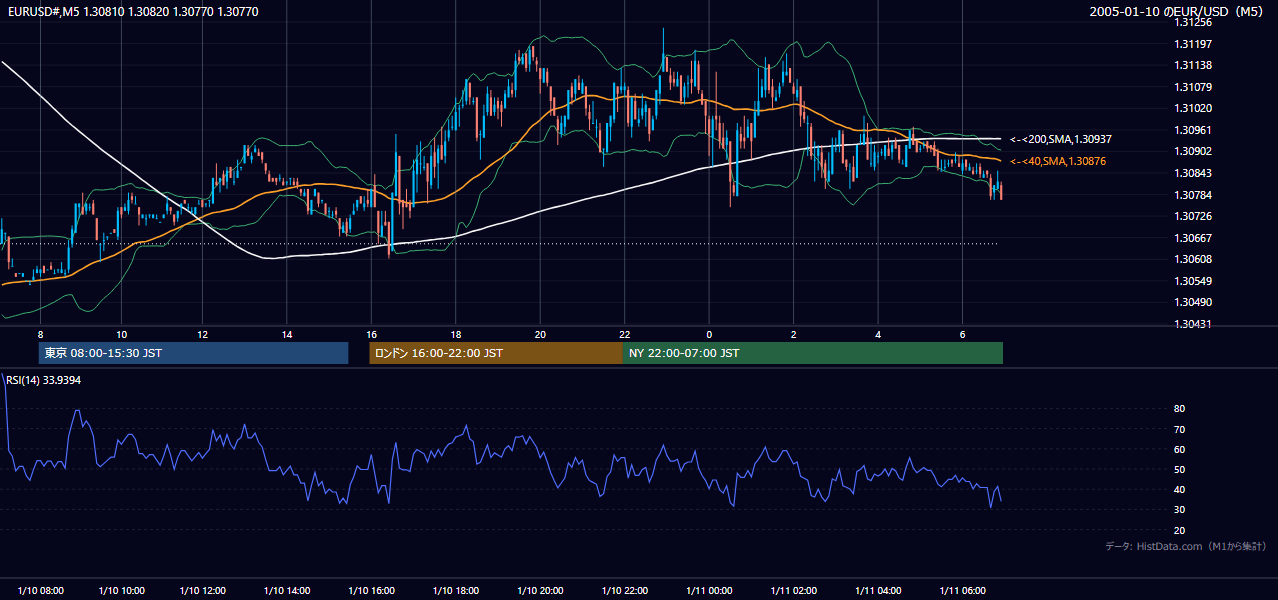Click the 1/10 22:00 date axis label

(x=623, y=590)
